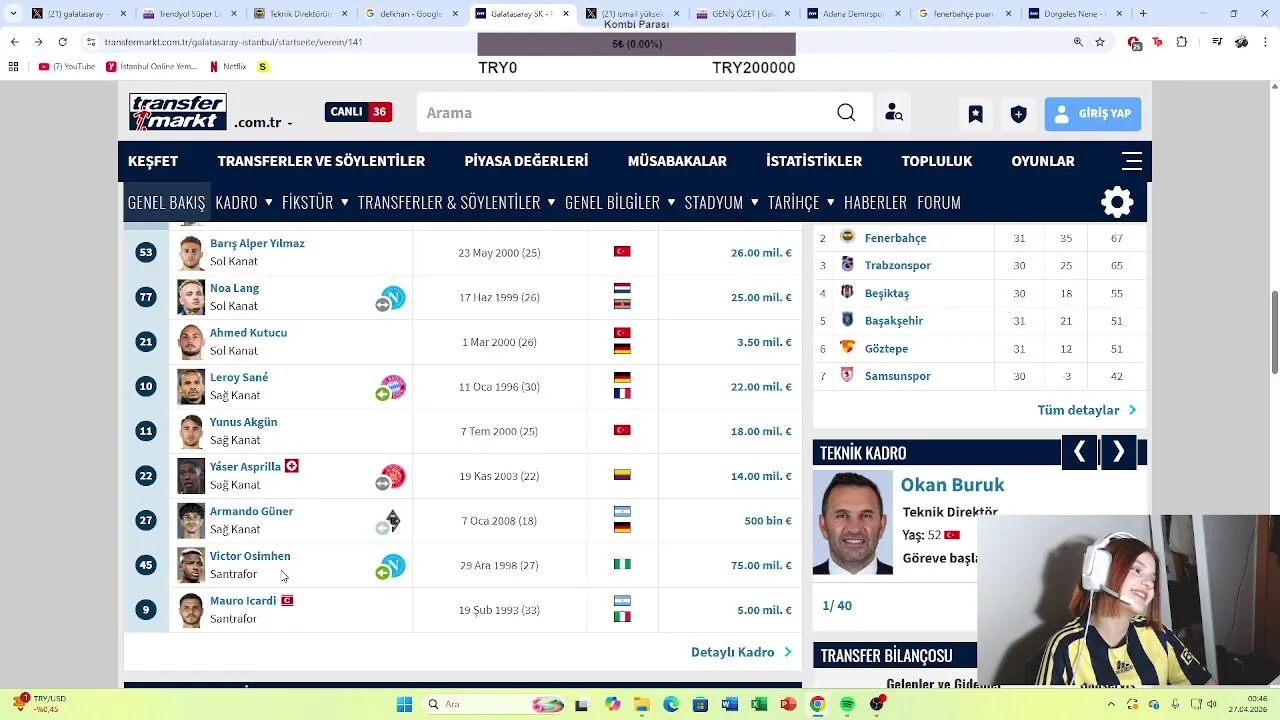Click Beşiktaş crest in league table
The width and height of the screenshot is (1280, 720).
848,293
